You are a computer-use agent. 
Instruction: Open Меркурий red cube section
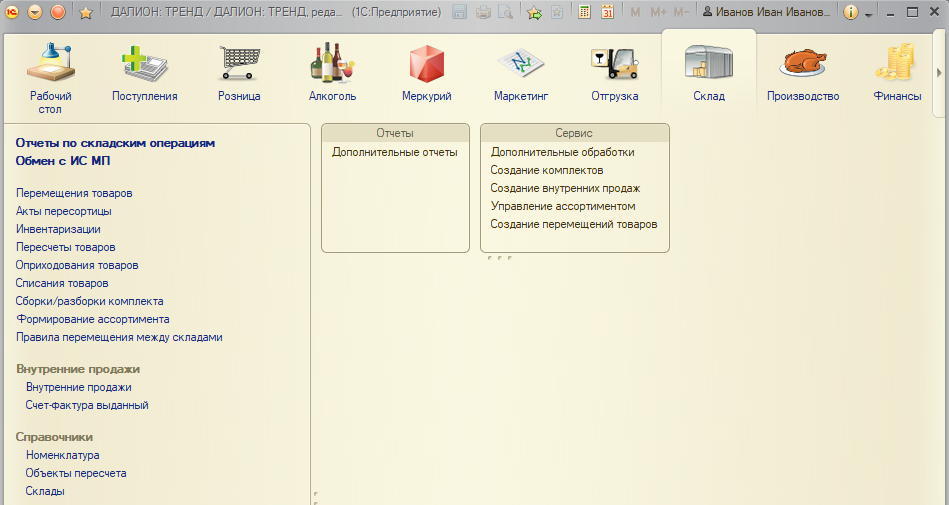tap(427, 73)
